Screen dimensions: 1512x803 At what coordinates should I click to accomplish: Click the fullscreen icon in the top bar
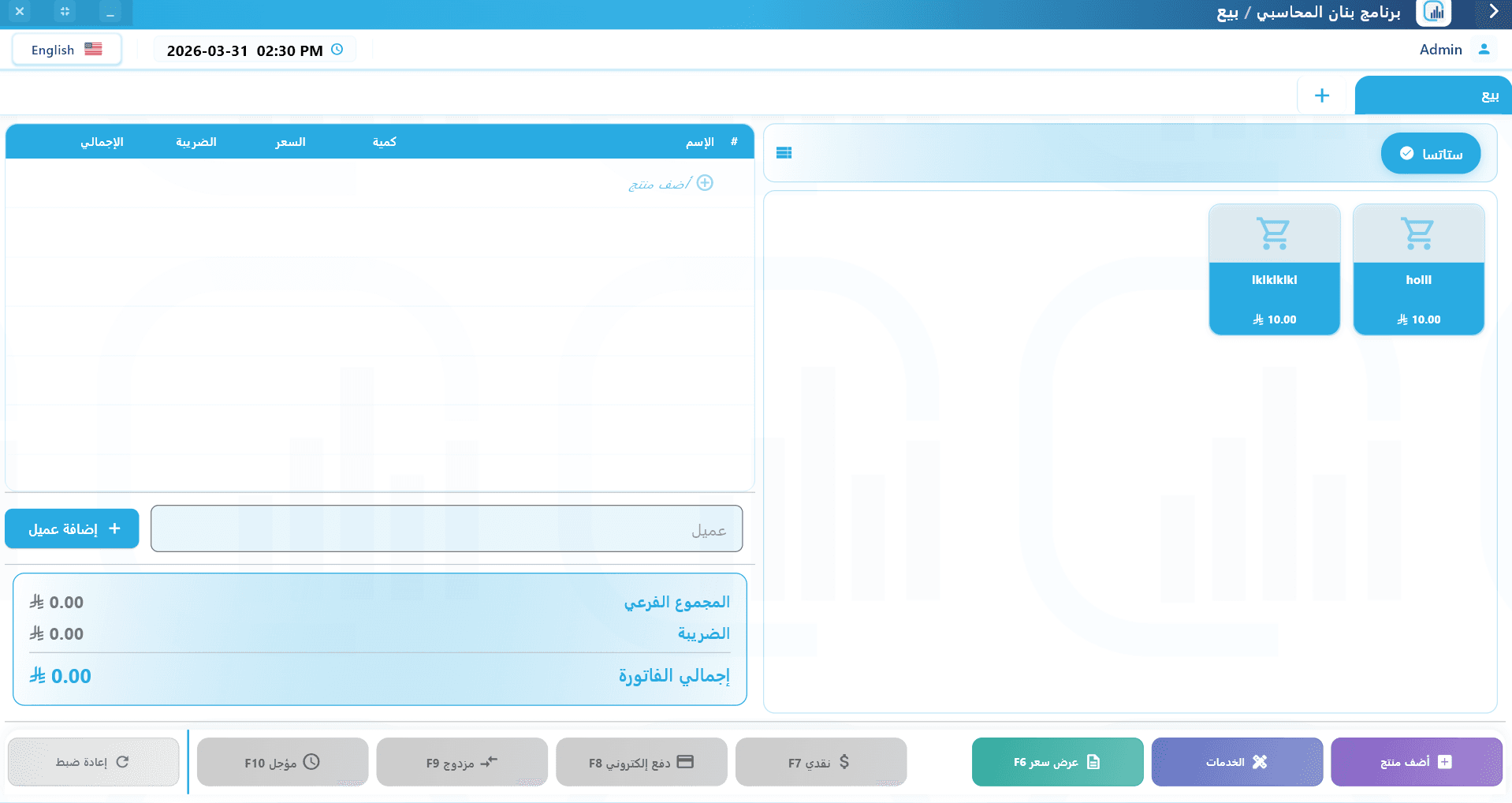tap(65, 12)
